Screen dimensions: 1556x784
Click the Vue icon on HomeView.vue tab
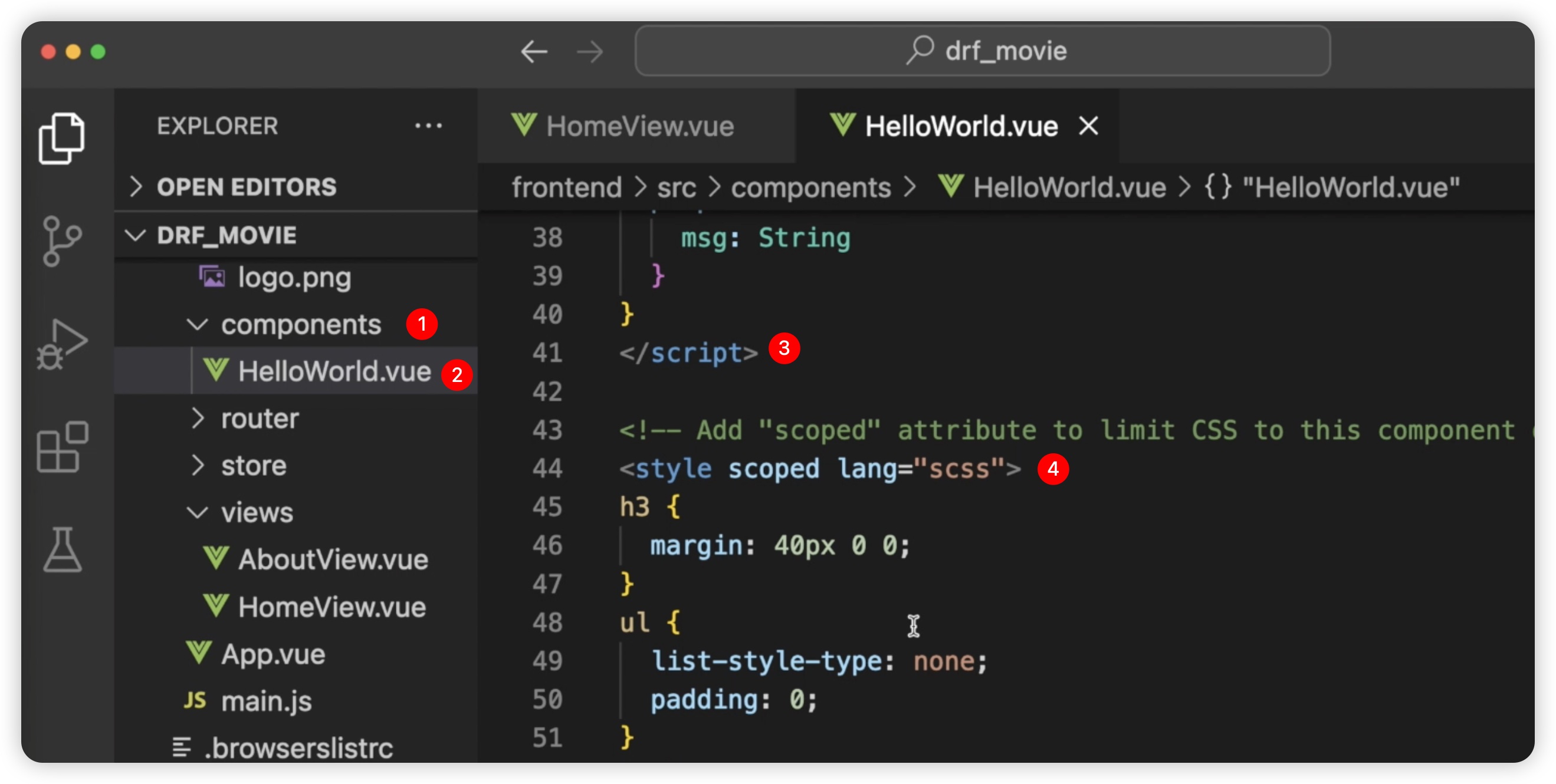(x=524, y=125)
